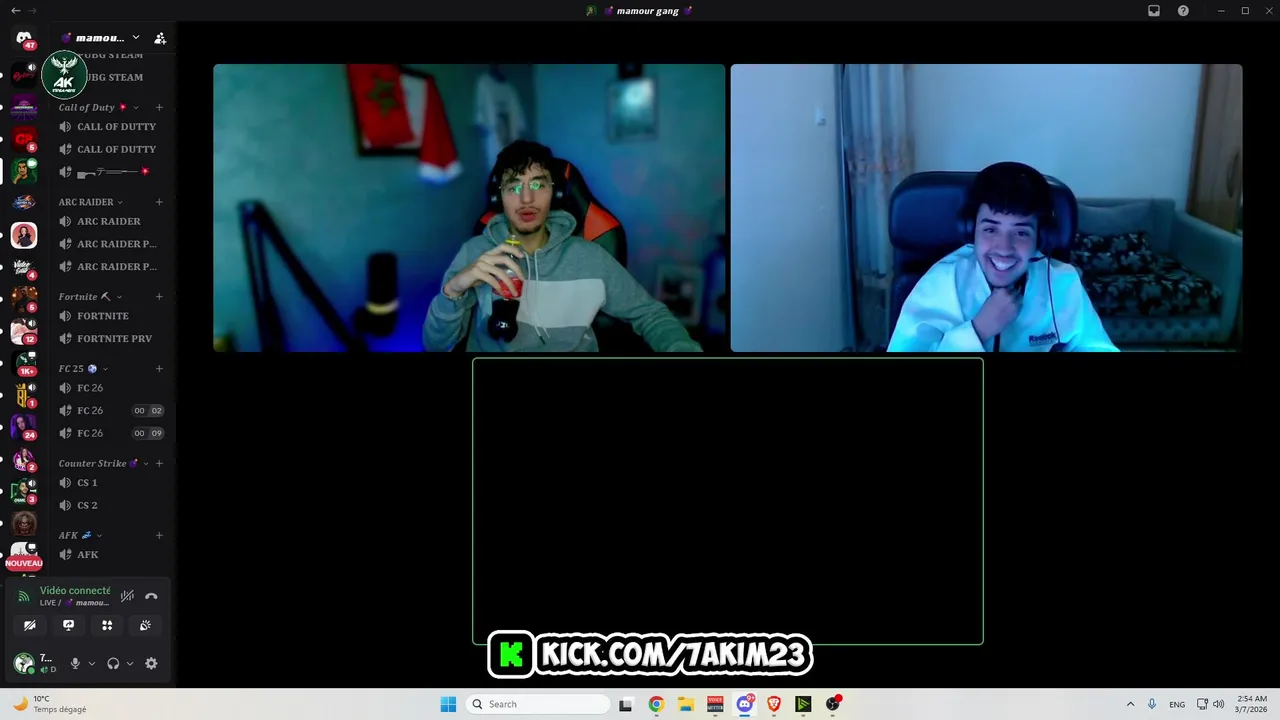Open the ENG language switcher
This screenshot has width=1280, height=720.
[x=1177, y=704]
